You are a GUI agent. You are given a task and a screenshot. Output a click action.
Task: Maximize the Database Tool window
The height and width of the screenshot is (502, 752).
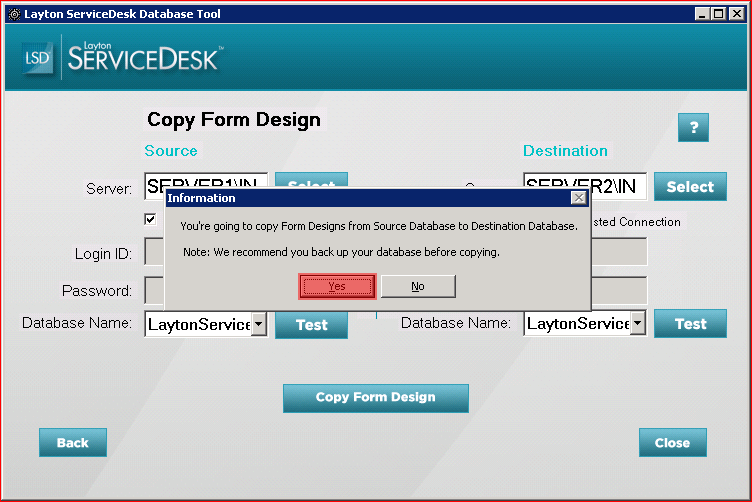click(x=718, y=14)
